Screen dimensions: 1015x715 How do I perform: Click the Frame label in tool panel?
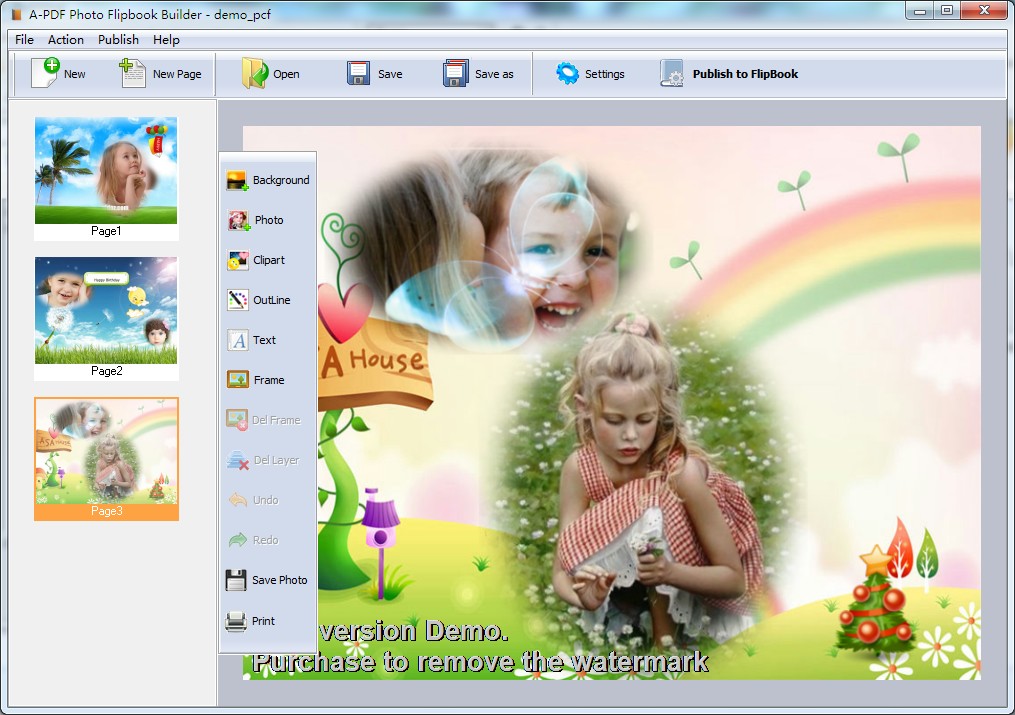click(x=269, y=380)
